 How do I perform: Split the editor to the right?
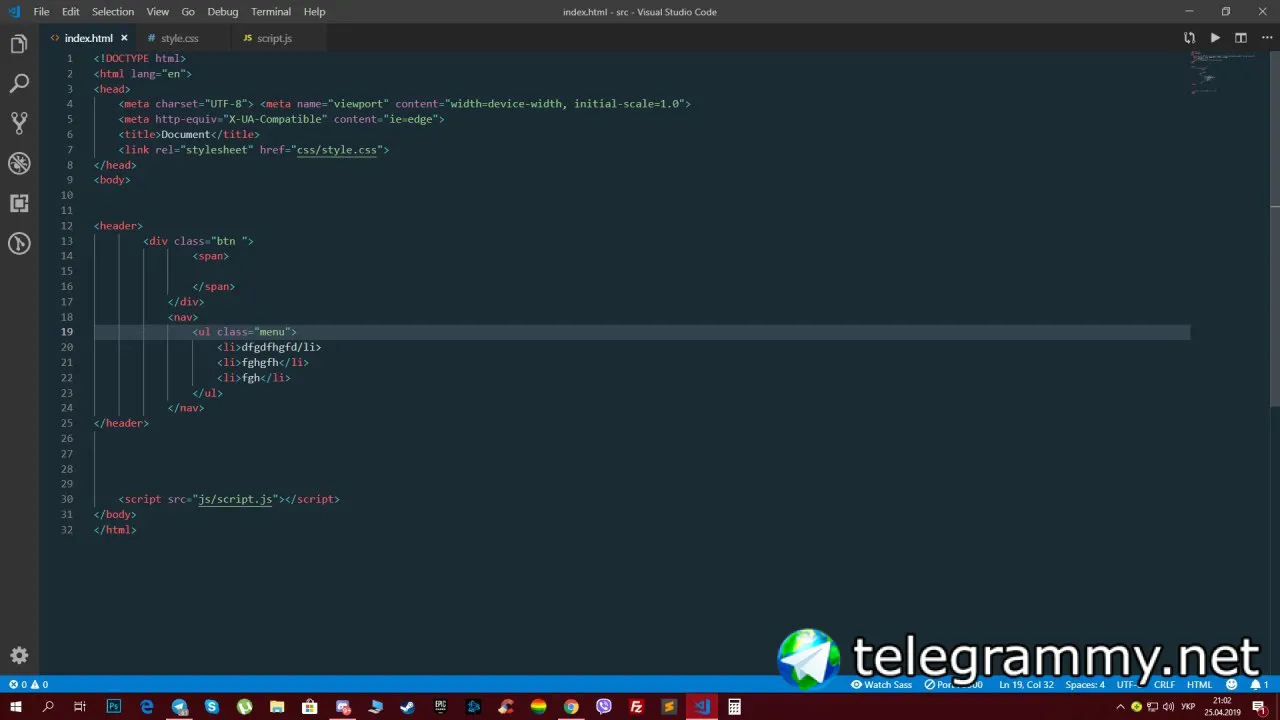(1241, 38)
